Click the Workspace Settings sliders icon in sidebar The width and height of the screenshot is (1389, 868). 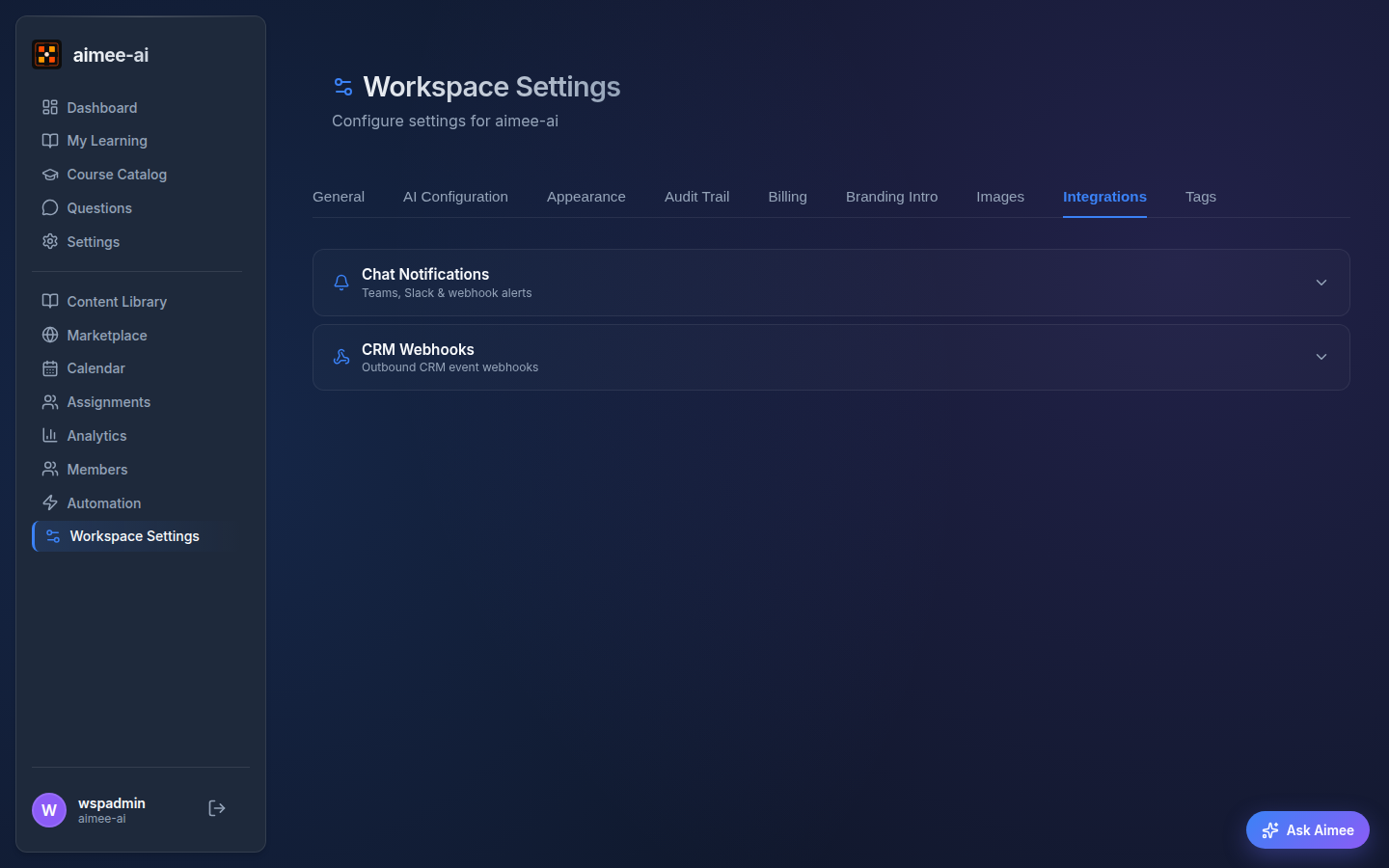(53, 536)
